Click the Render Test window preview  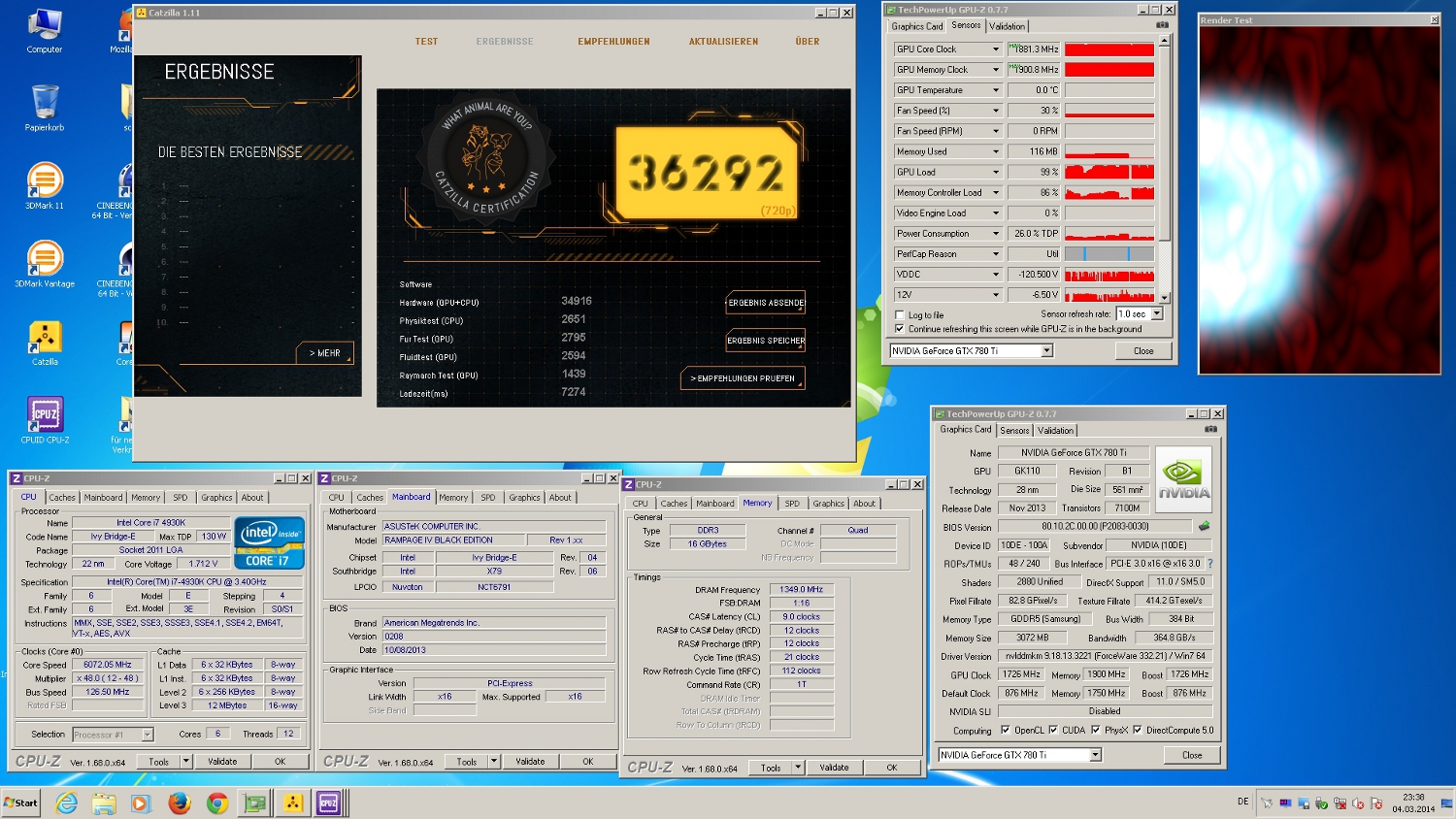click(1319, 199)
